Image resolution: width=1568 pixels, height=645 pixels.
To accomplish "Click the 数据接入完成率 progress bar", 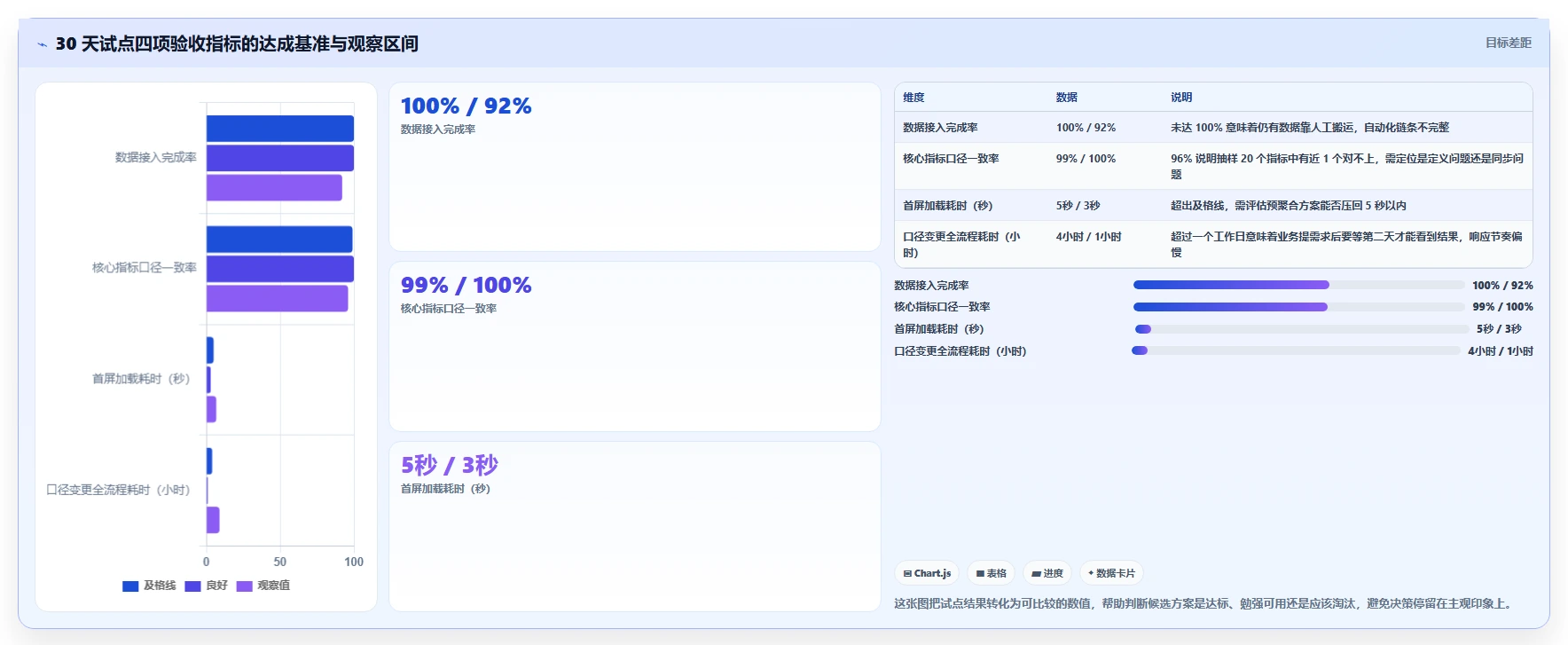I will pos(1298,285).
